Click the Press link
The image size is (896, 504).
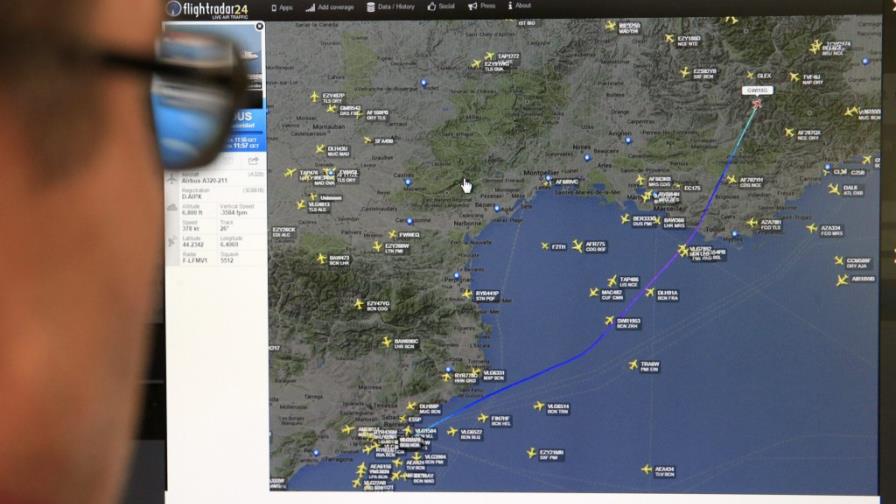[x=483, y=6]
